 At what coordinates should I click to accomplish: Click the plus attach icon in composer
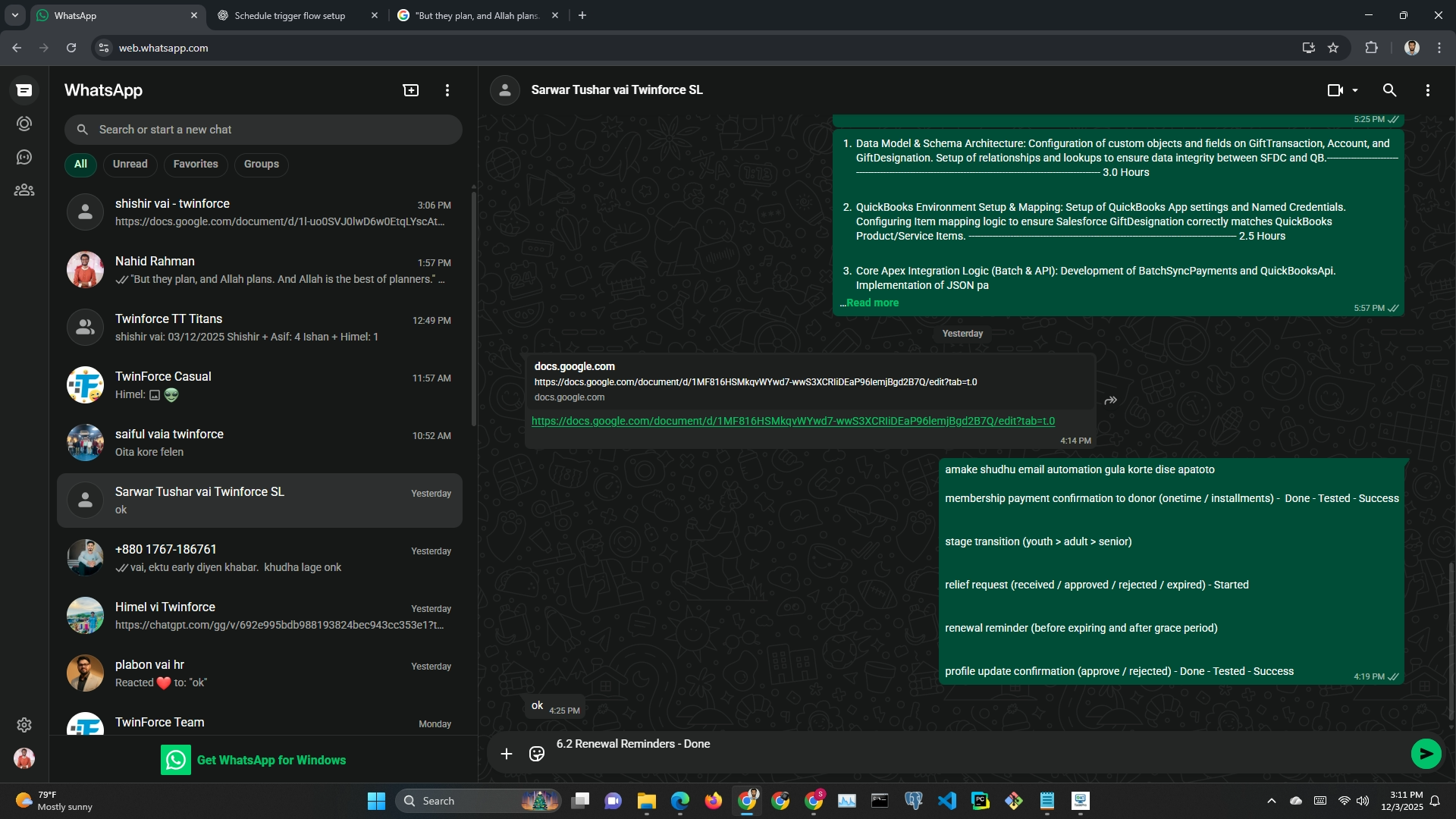507,754
